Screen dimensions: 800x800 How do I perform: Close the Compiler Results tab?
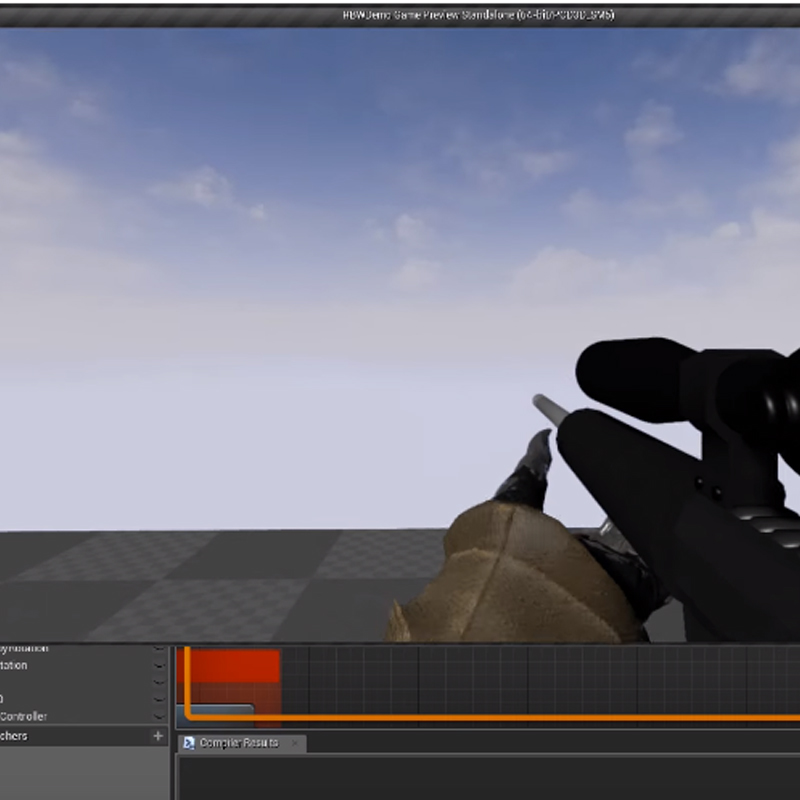[x=294, y=742]
